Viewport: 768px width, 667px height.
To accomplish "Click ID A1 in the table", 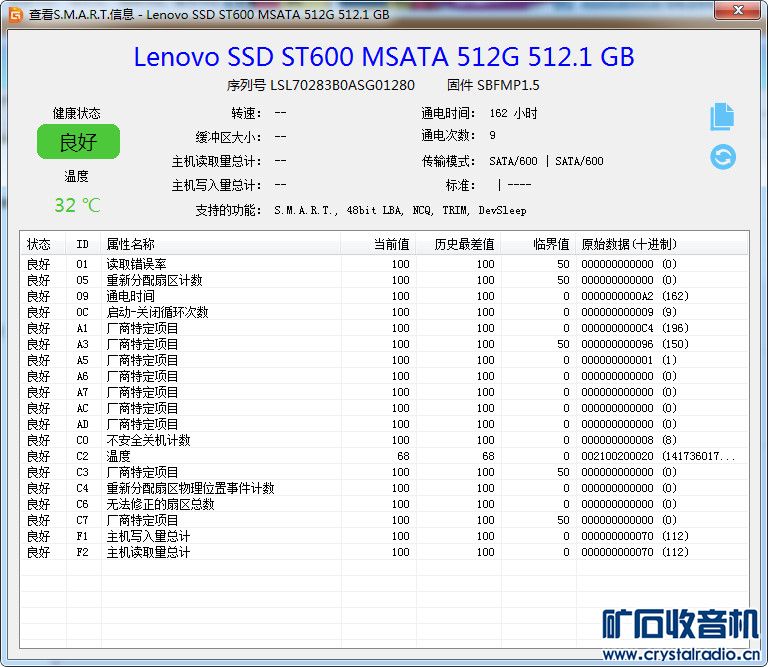I will coord(82,328).
